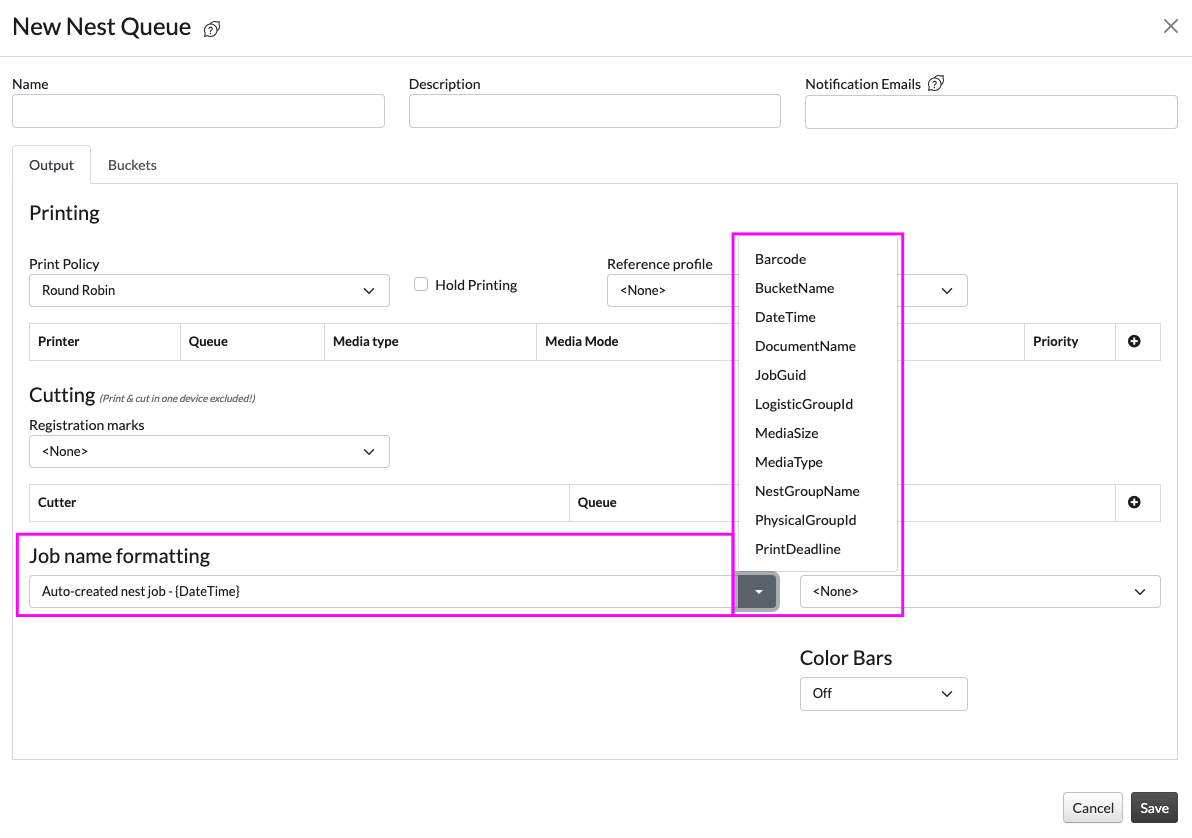Screen dimensions: 1192x838
Task: Select BucketName in the variable list
Action: pyautogui.click(x=794, y=288)
